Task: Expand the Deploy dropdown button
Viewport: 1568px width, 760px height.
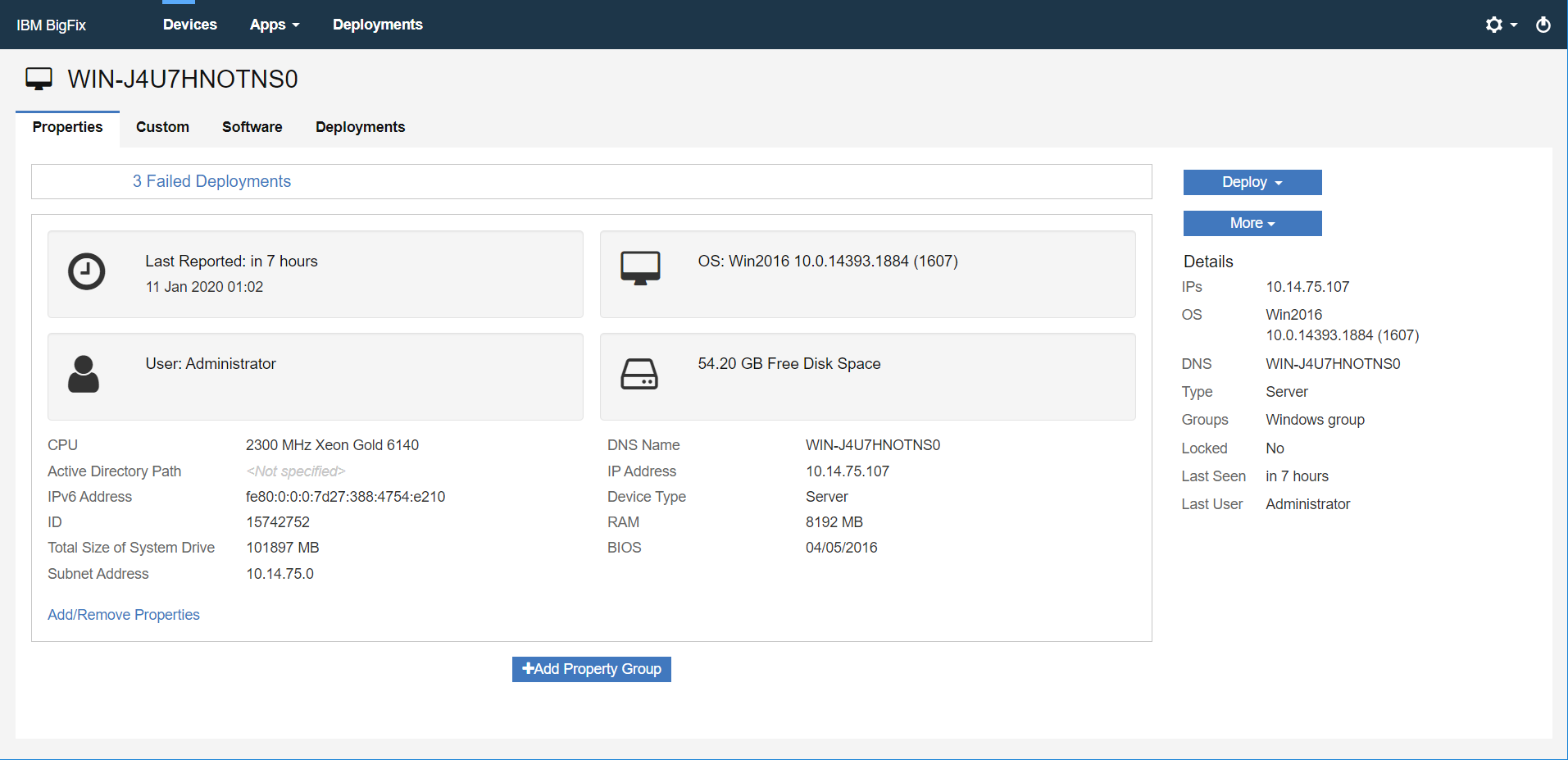Action: 1252,182
